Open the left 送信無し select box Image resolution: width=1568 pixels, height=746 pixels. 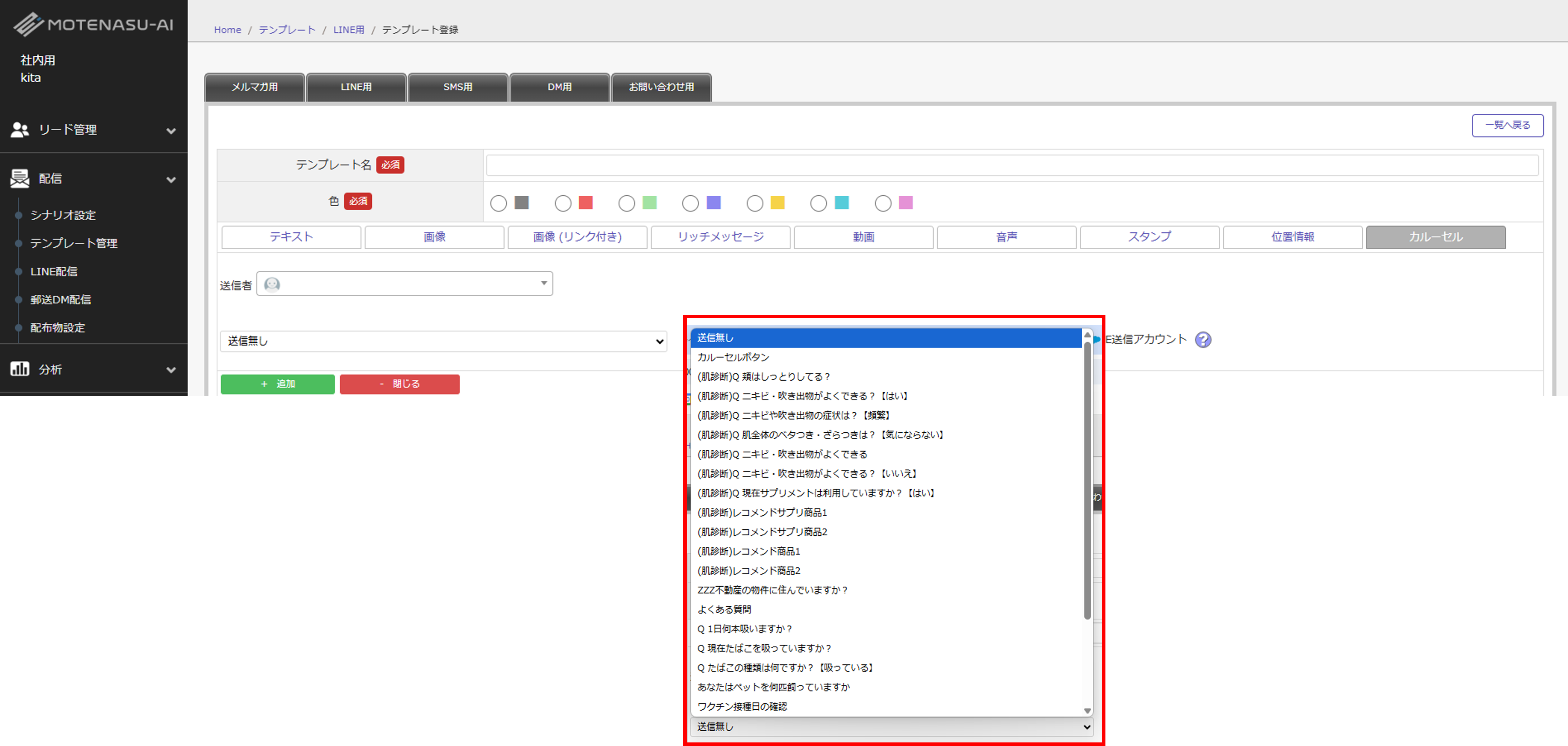click(443, 341)
